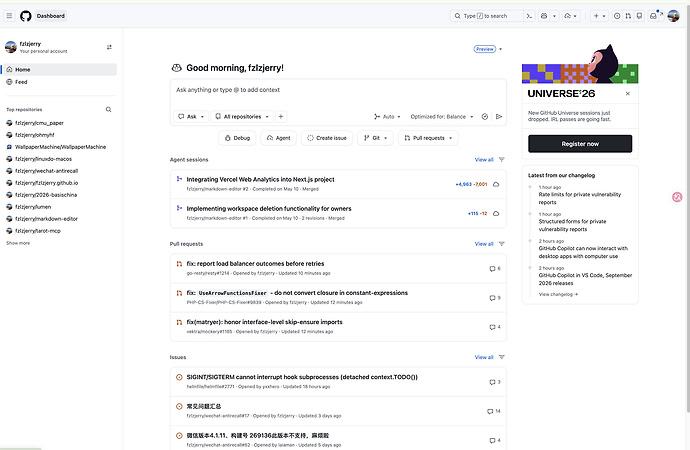The image size is (690, 450).
Task: Open the fzlzjerry/tarot-mcp repository
Action: click(x=38, y=230)
